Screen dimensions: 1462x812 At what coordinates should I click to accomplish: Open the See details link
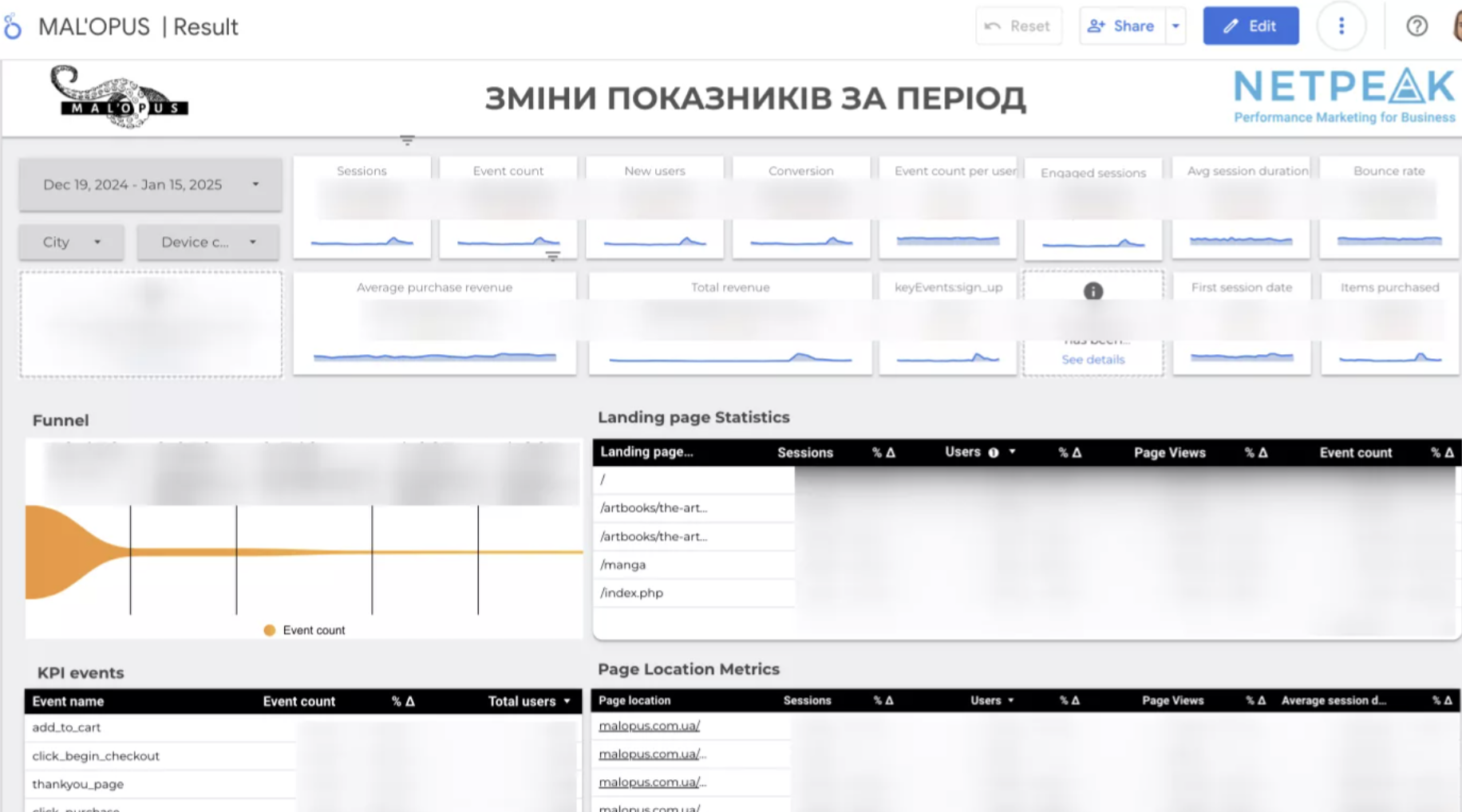[1093, 360]
